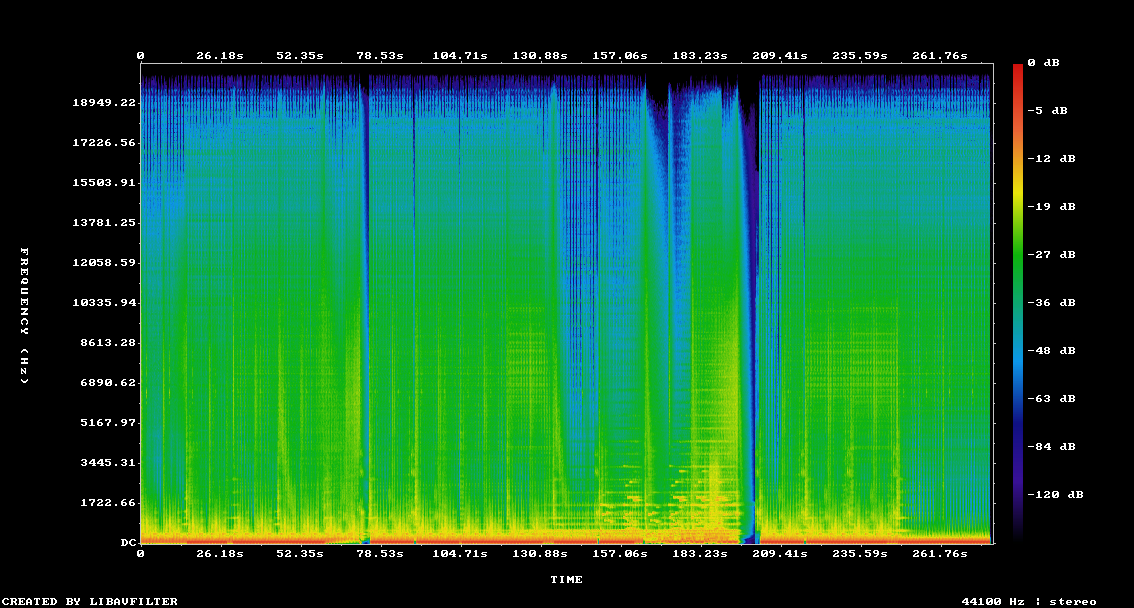Click the 78.53s tick on the top time axis
The height and width of the screenshot is (608, 1134).
click(379, 55)
